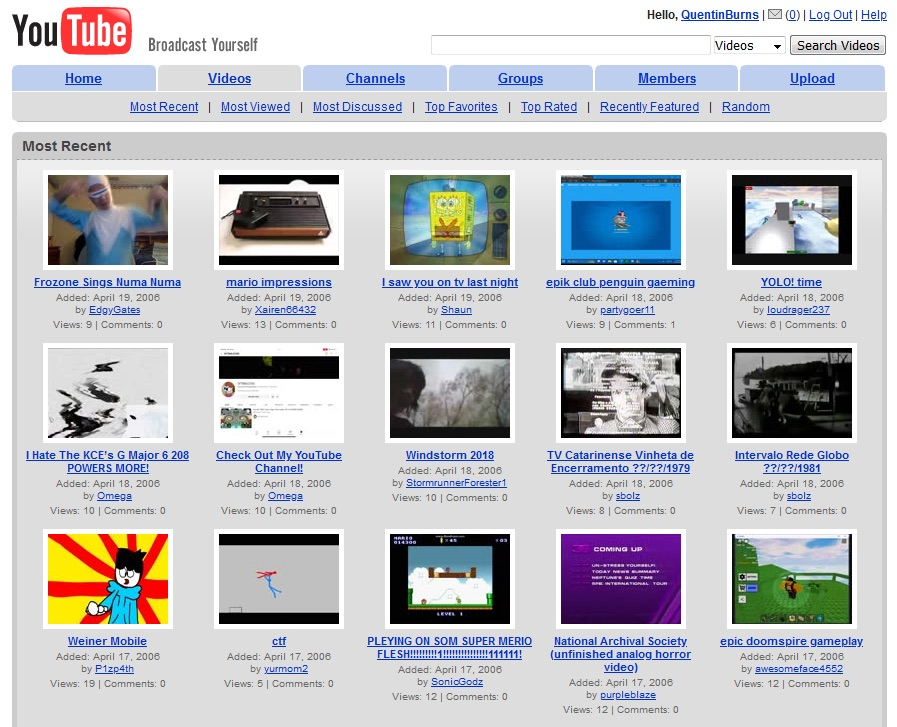Open the Groups section
This screenshot has width=897, height=727.
pyautogui.click(x=521, y=78)
